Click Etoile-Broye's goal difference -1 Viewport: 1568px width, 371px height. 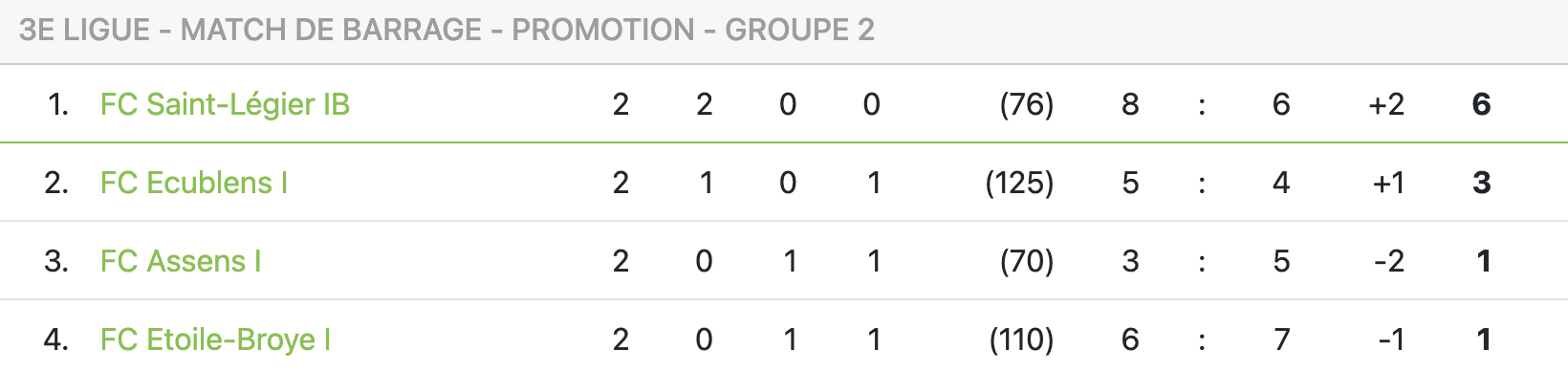coord(1391,339)
